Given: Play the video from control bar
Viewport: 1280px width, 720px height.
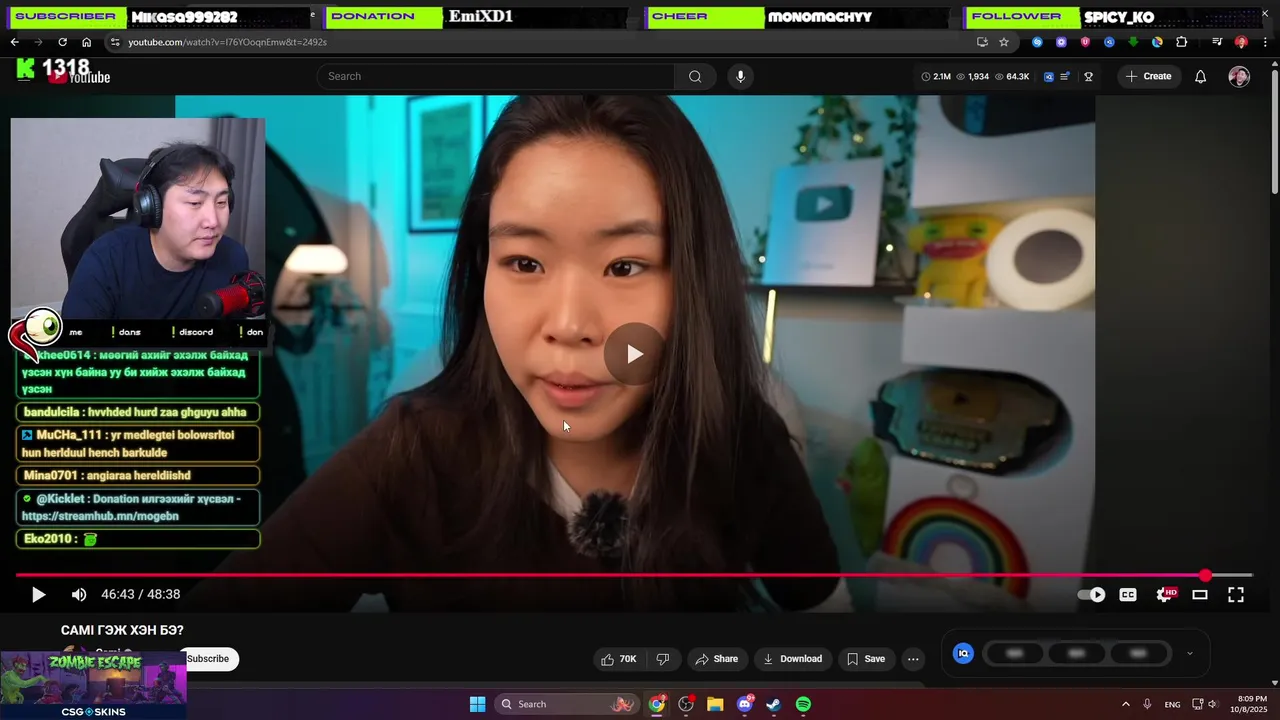Looking at the screenshot, I should pyautogui.click(x=38, y=594).
